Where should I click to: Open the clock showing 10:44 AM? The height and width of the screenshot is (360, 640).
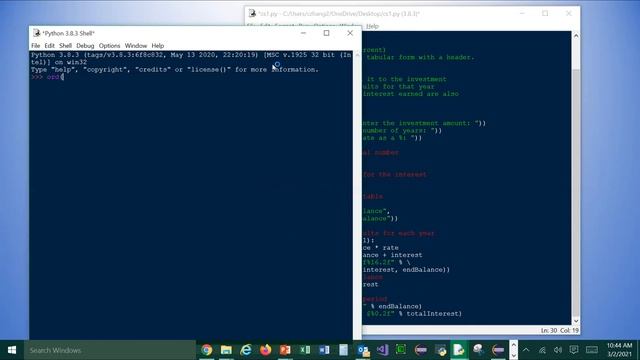pos(619,350)
